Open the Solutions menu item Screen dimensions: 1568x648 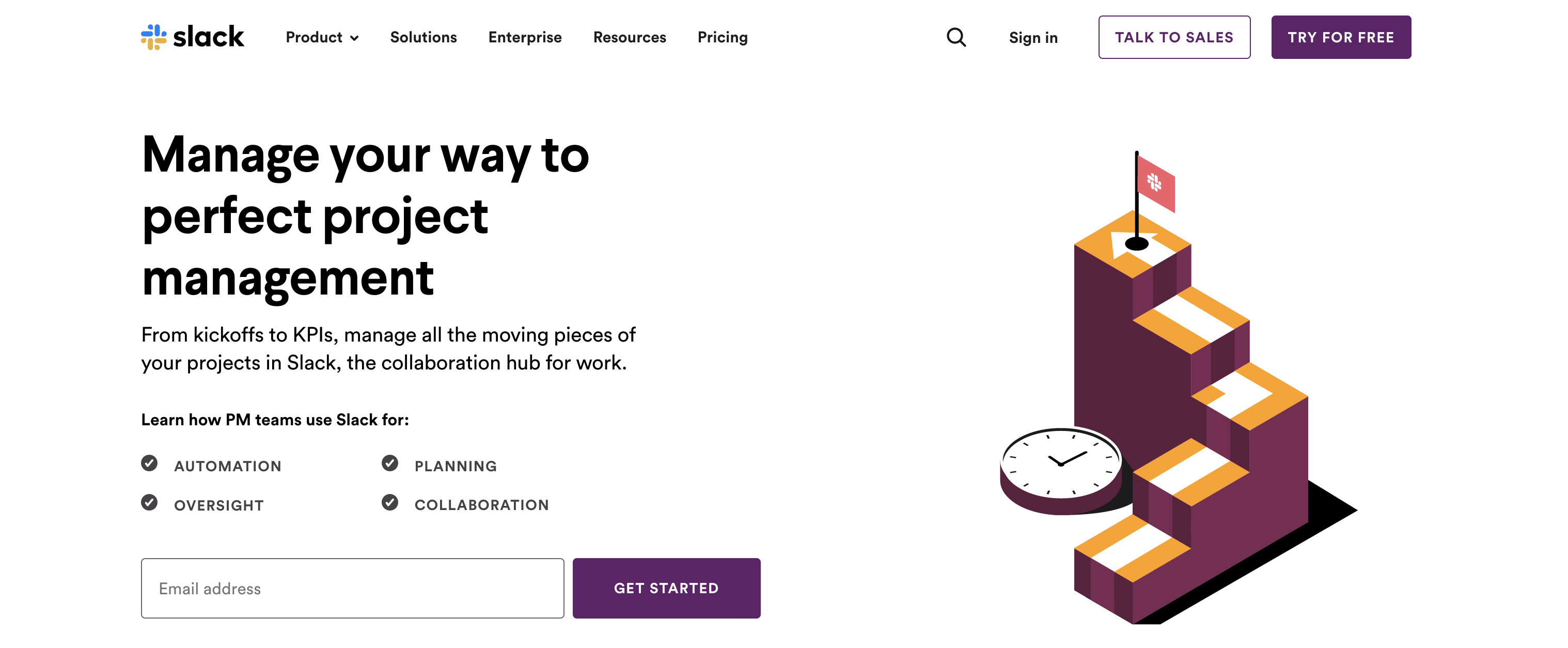pyautogui.click(x=423, y=37)
